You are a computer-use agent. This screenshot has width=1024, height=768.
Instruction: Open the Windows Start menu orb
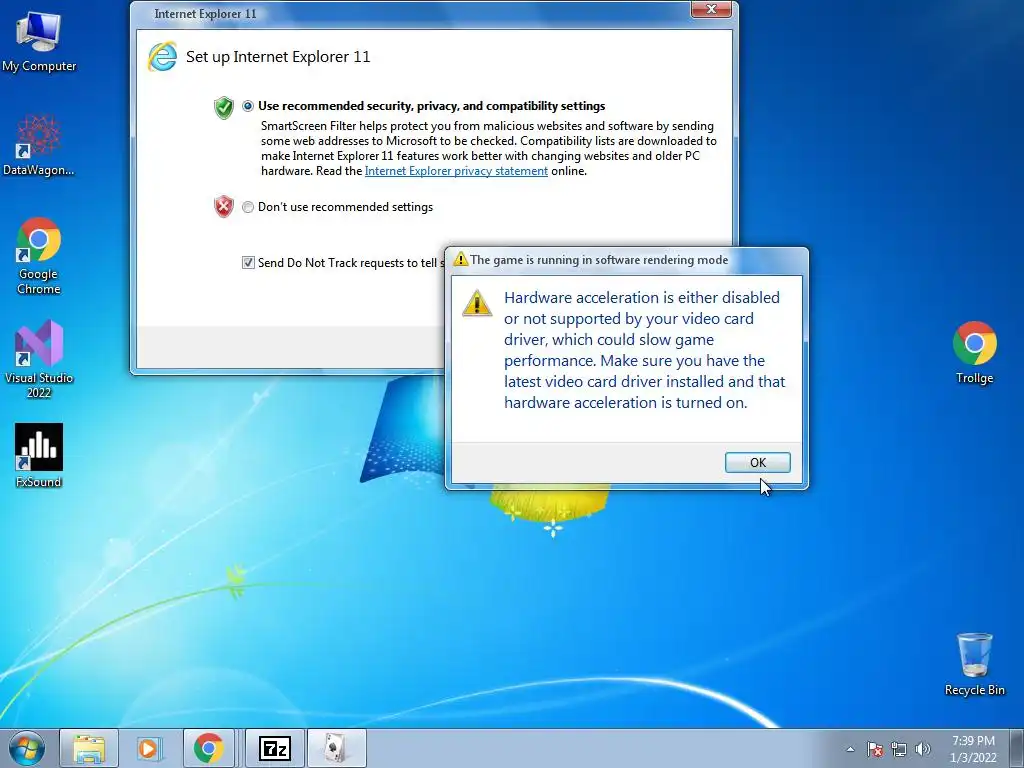(x=27, y=748)
